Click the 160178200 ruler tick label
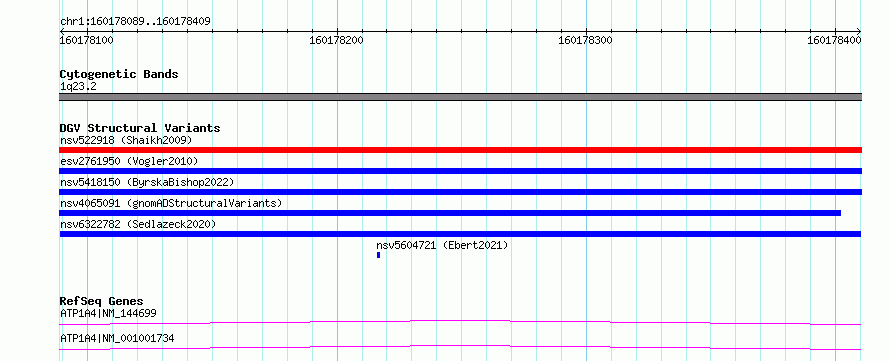This screenshot has height=361, width=890. [336, 40]
